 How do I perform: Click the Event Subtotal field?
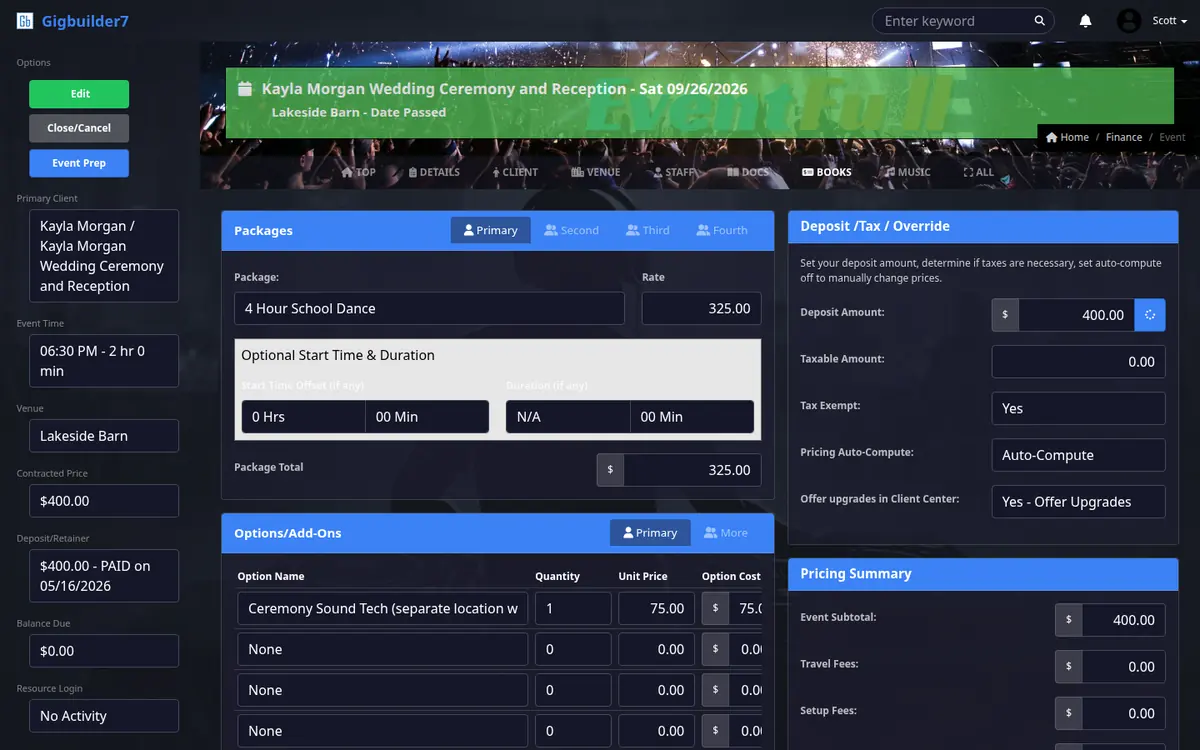(1124, 620)
